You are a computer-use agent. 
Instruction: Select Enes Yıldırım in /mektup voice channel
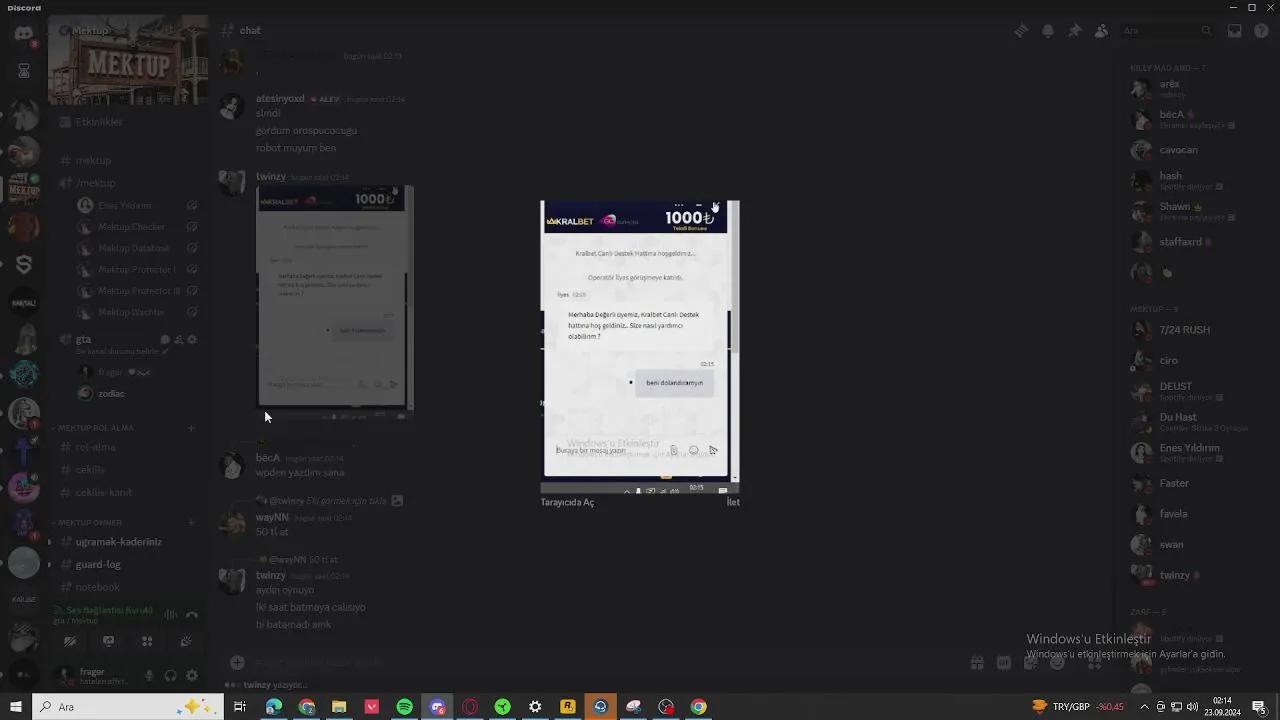pos(125,206)
